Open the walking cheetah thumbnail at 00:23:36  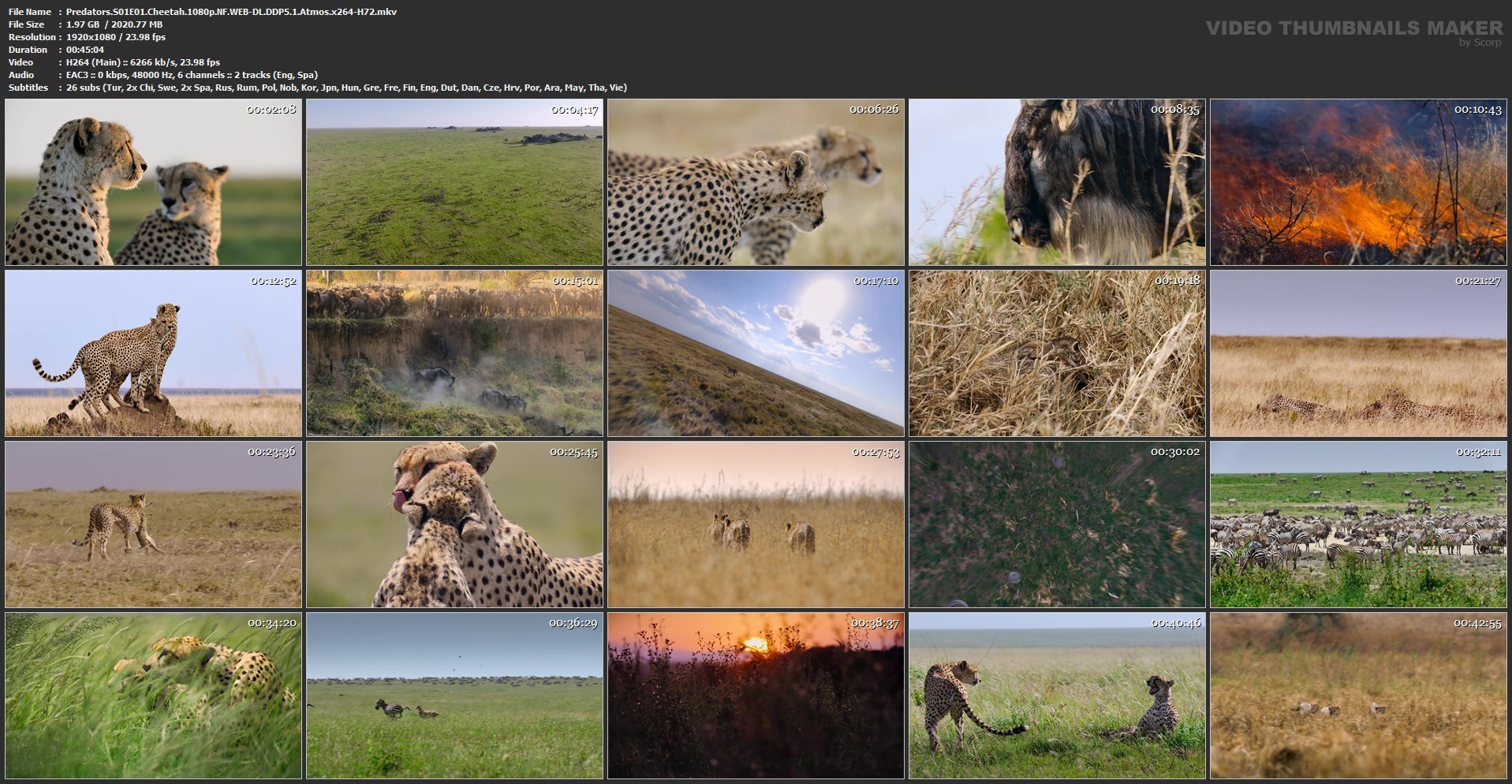[x=153, y=525]
